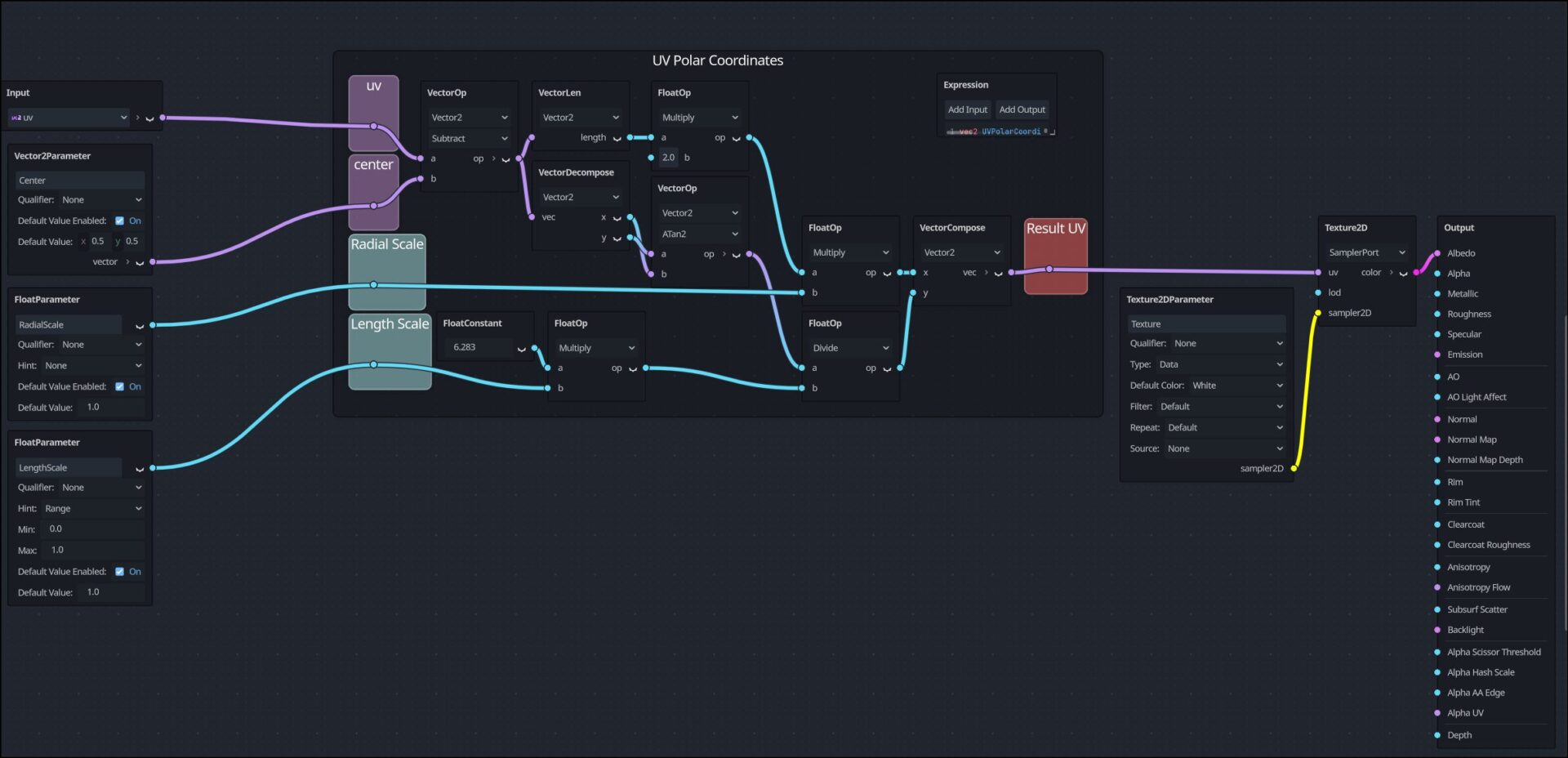Enable Default Value checkbox for Center parameter
Image resolution: width=1568 pixels, height=758 pixels.
(119, 221)
